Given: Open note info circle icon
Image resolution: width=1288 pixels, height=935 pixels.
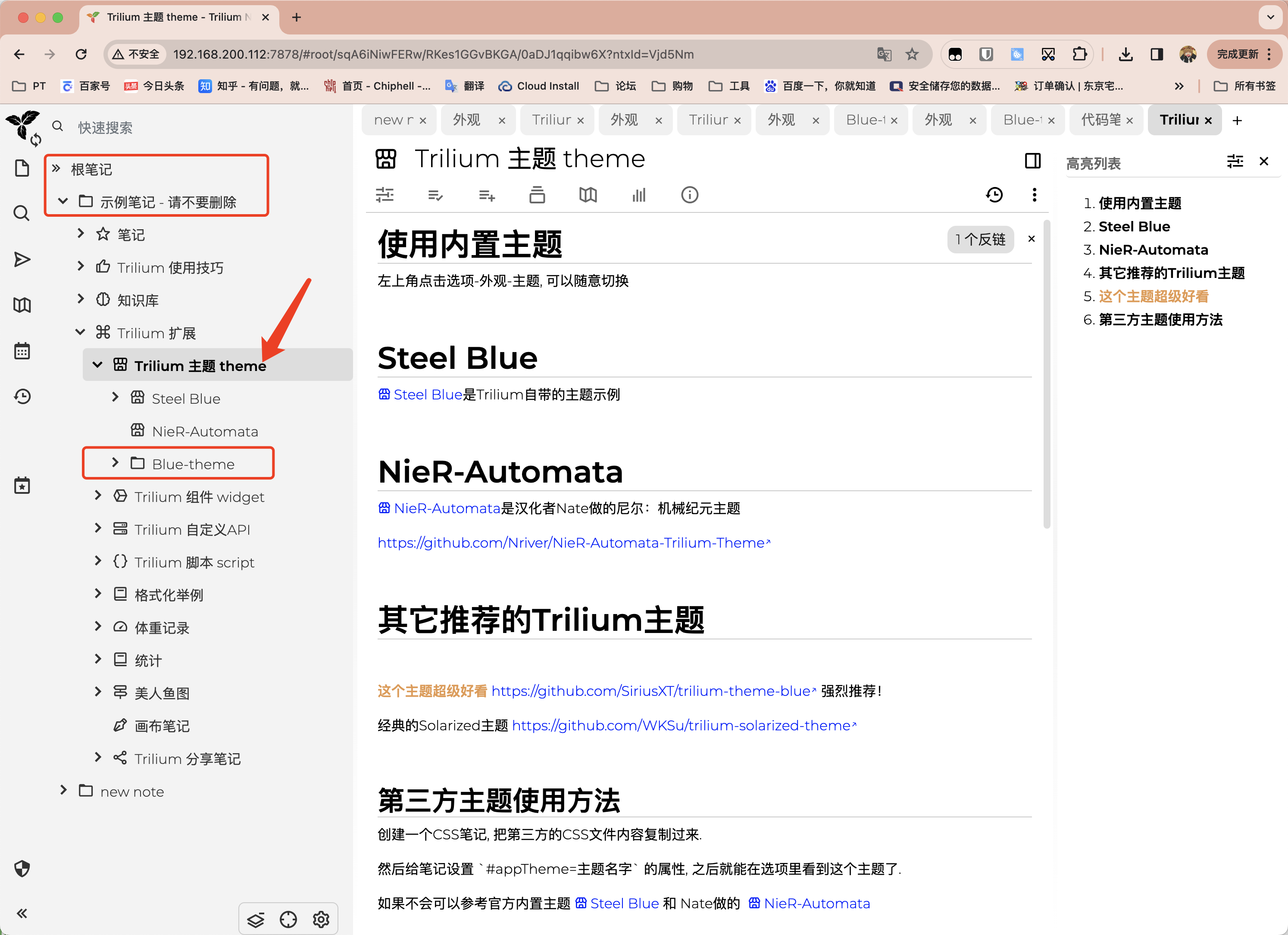Looking at the screenshot, I should click(689, 195).
